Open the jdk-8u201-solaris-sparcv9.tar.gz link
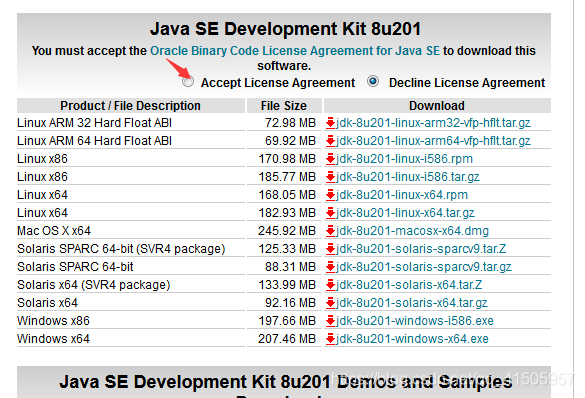The height and width of the screenshot is (398, 585). (x=424, y=267)
